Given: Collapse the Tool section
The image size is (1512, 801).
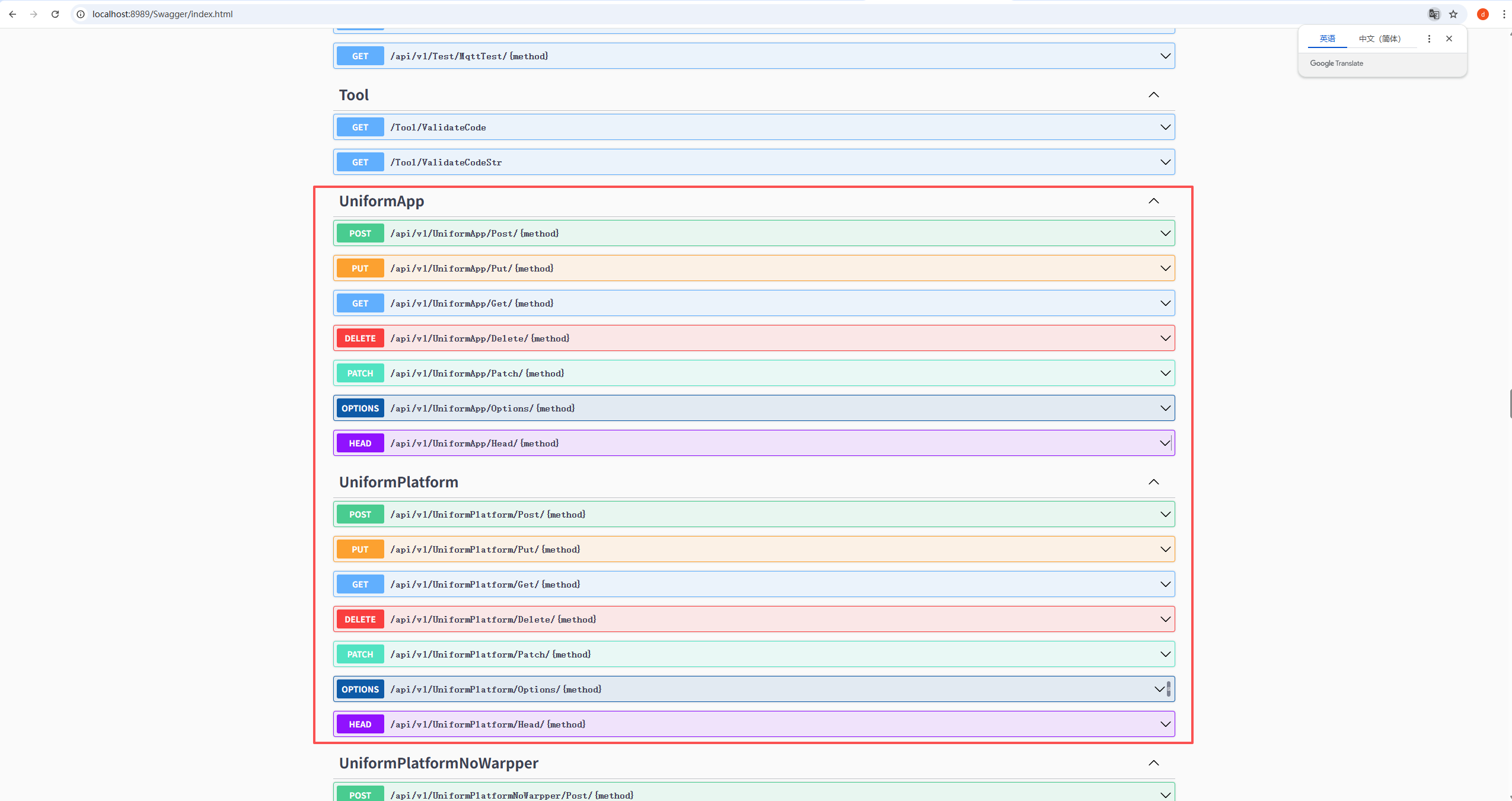Looking at the screenshot, I should point(1153,95).
